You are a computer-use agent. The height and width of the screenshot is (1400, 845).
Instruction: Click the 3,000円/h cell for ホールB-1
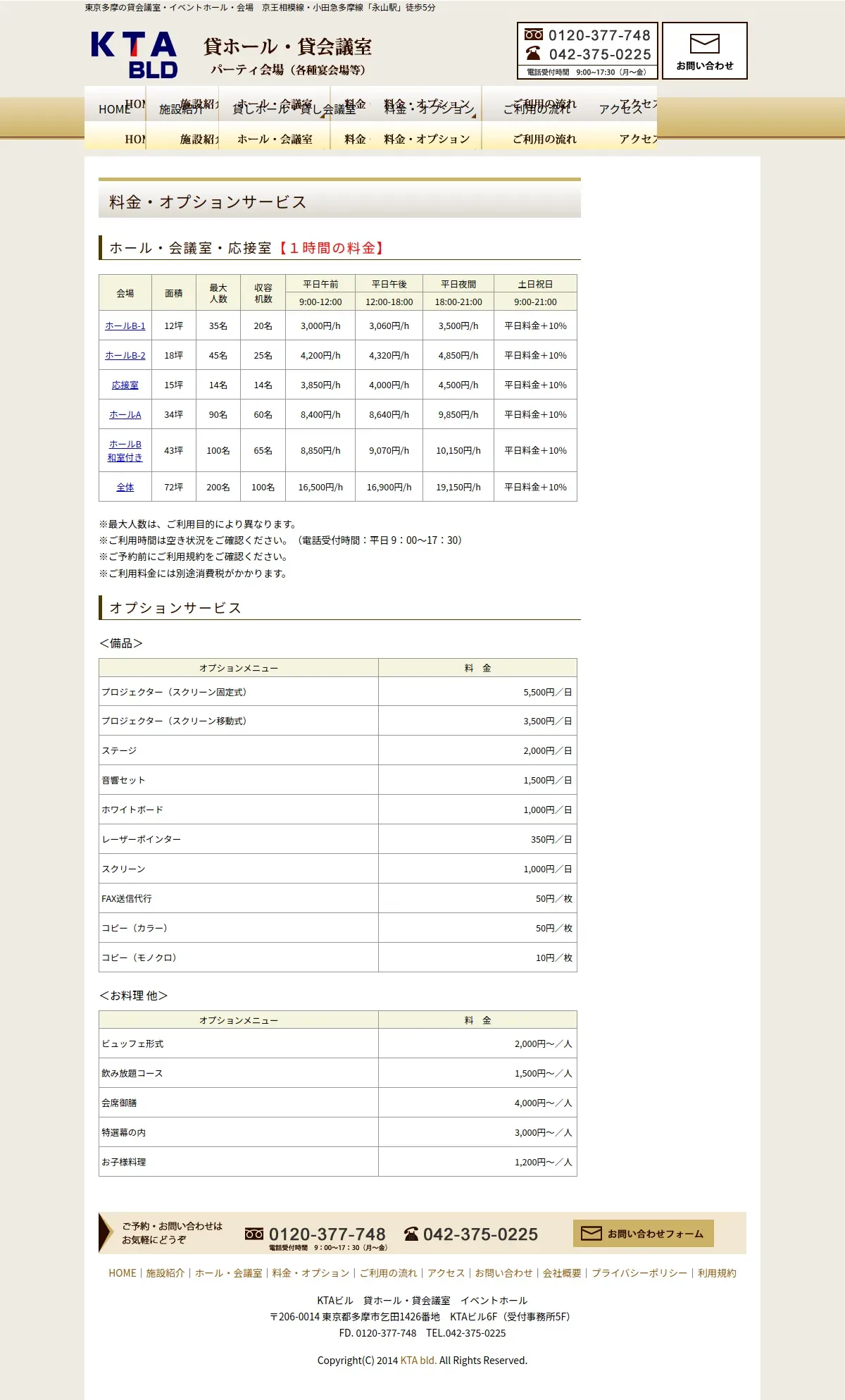coord(320,326)
